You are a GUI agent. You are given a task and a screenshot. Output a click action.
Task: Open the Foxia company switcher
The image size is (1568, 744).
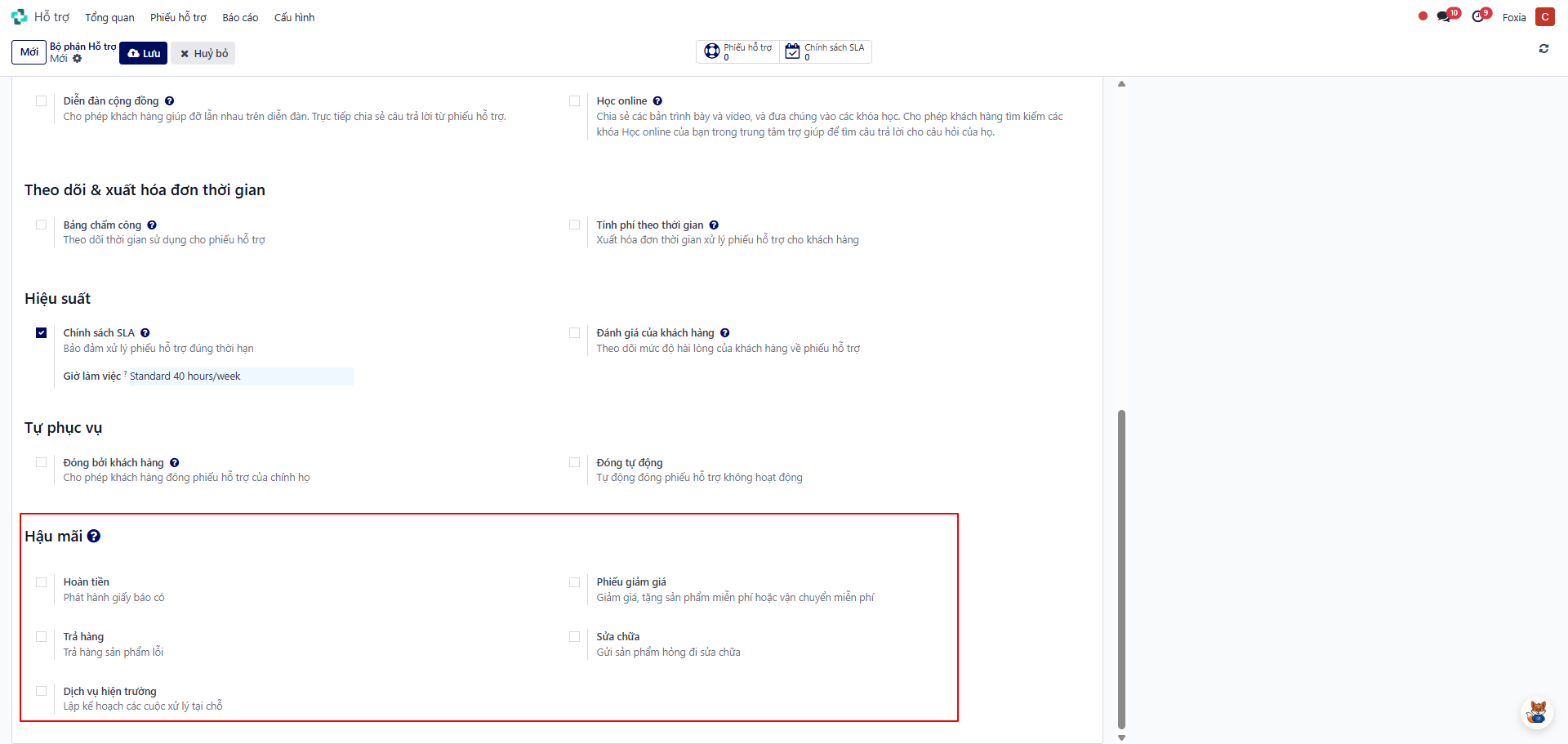click(1513, 17)
